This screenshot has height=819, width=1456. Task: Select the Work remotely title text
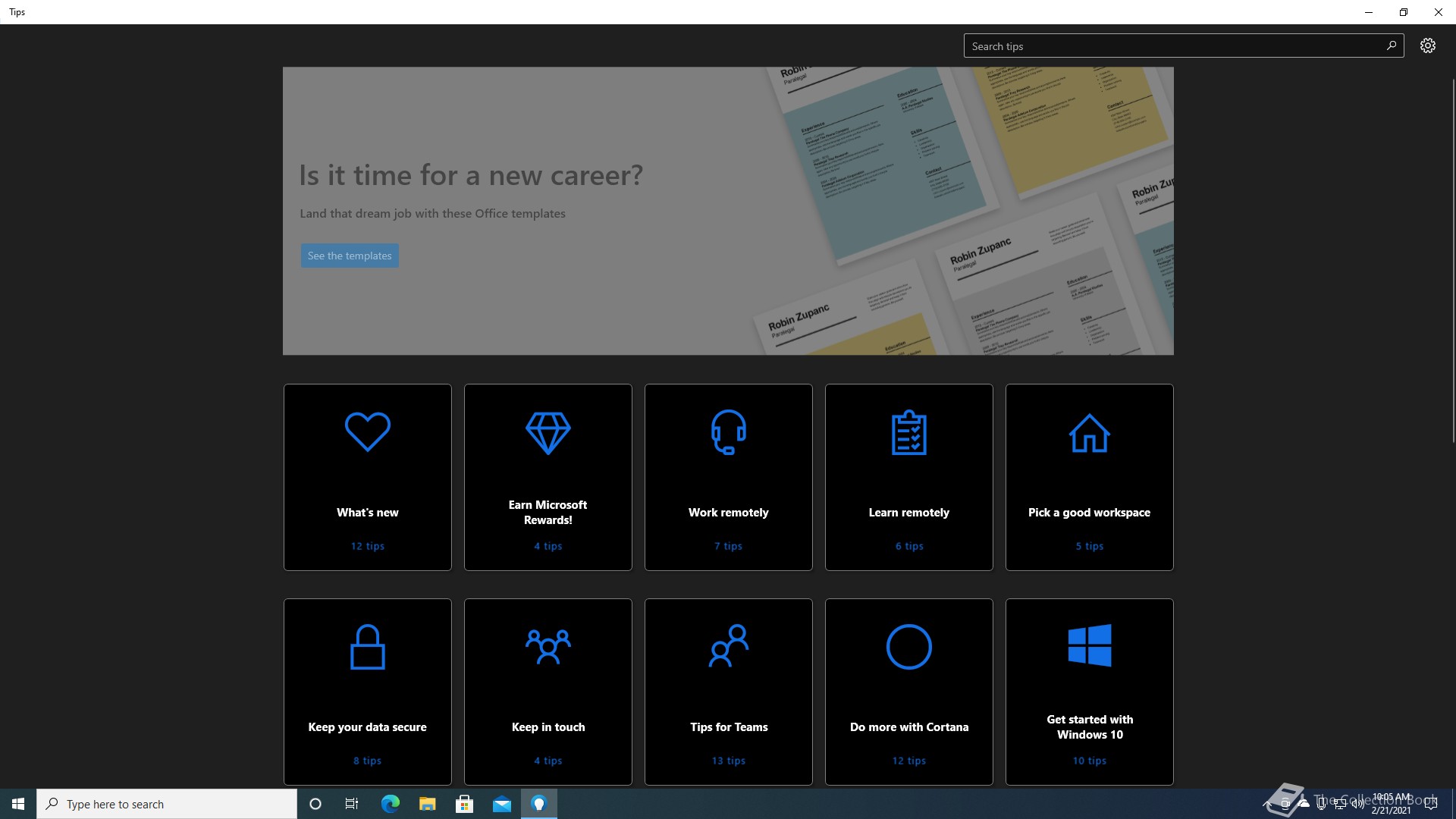[729, 513]
